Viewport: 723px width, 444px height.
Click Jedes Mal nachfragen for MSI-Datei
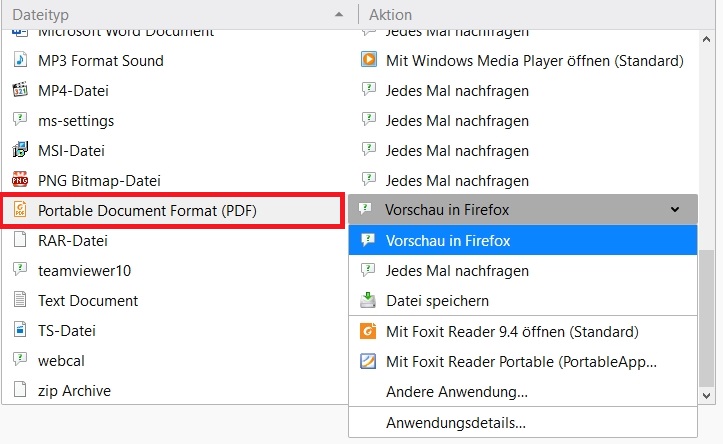[457, 150]
